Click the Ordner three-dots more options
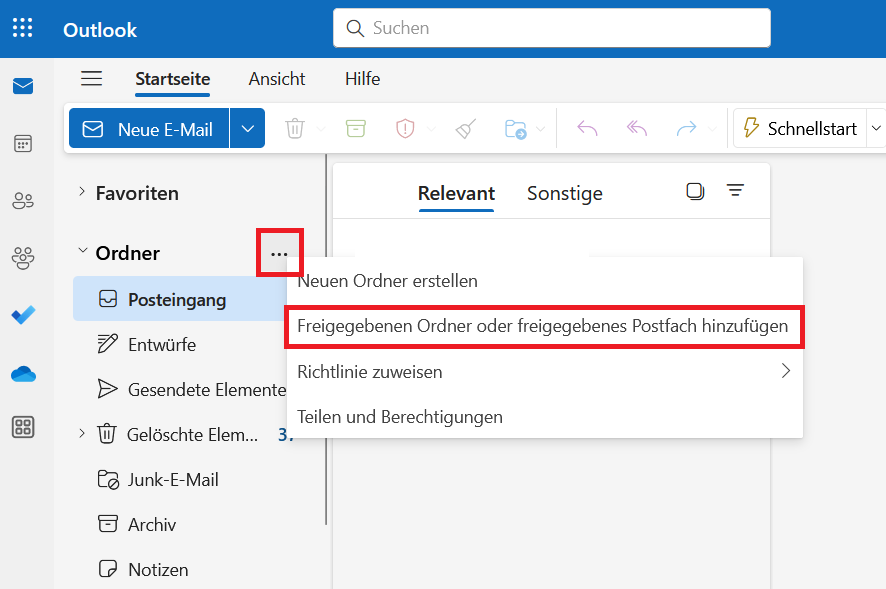 click(x=279, y=254)
